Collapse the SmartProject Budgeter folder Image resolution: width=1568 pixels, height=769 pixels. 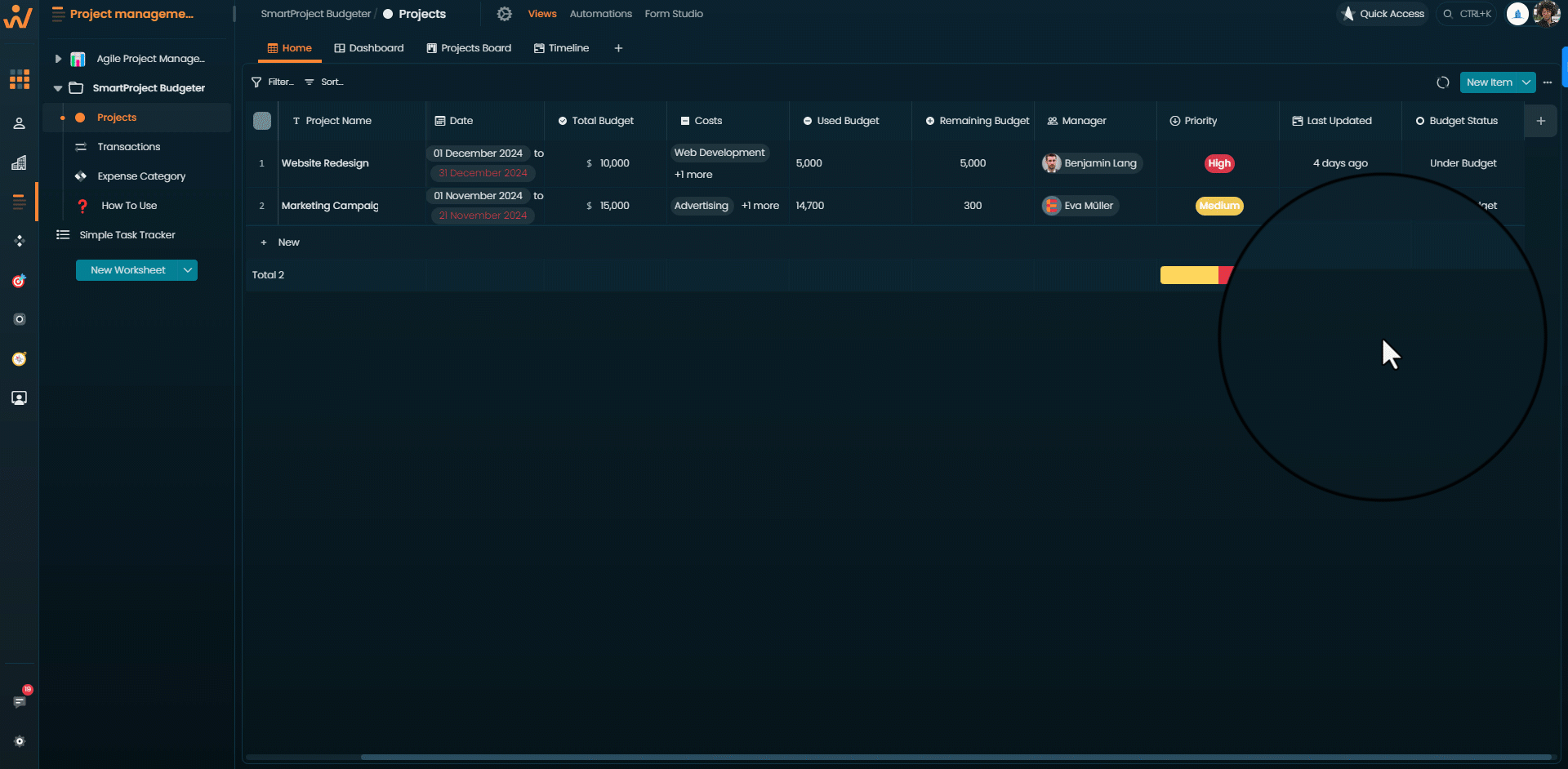coord(58,88)
